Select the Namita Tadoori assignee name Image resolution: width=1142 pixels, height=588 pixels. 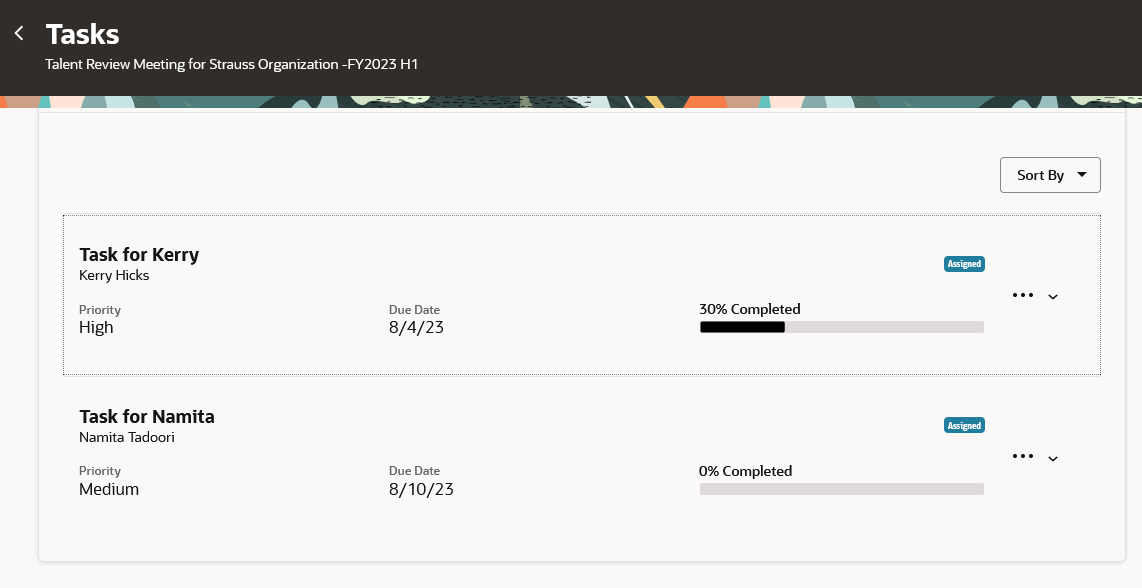pos(127,437)
